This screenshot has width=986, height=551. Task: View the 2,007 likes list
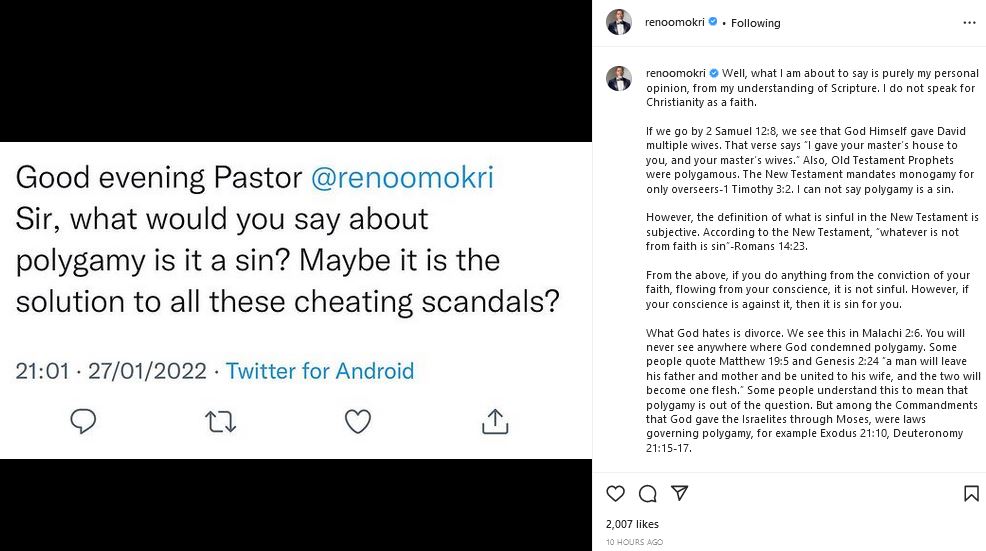click(632, 524)
